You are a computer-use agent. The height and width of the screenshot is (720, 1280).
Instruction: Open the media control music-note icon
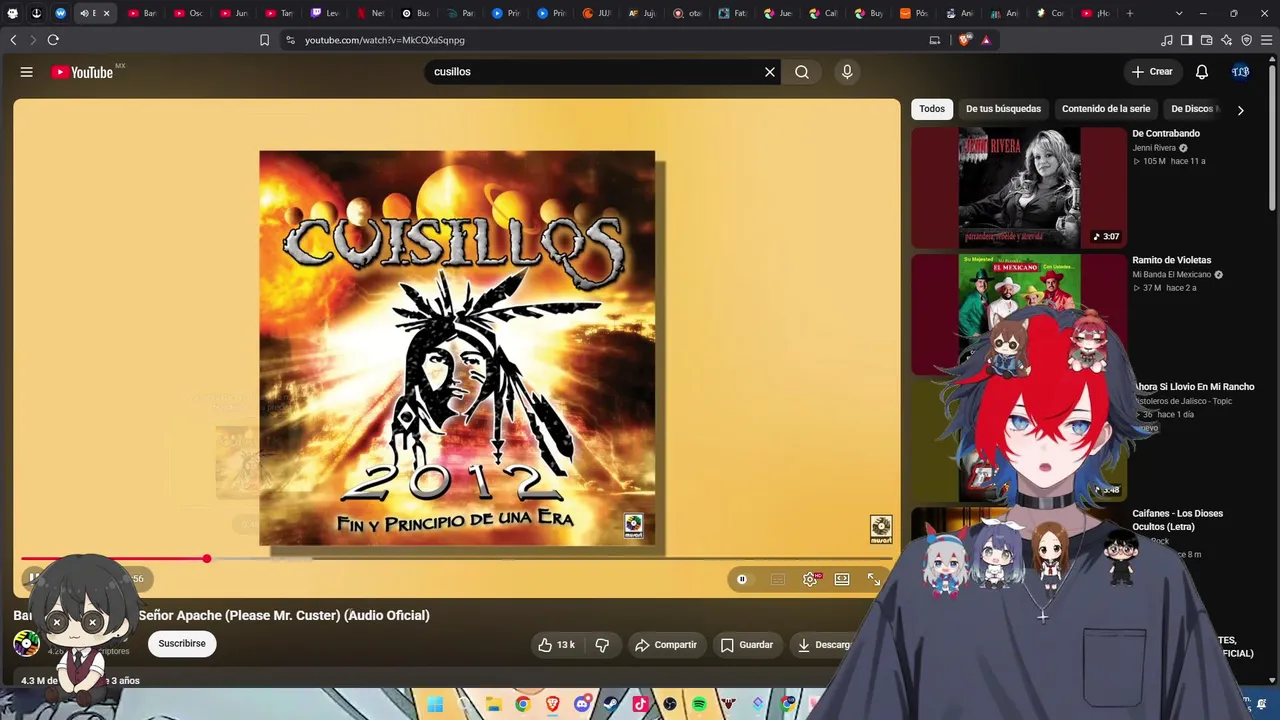[x=1166, y=40]
